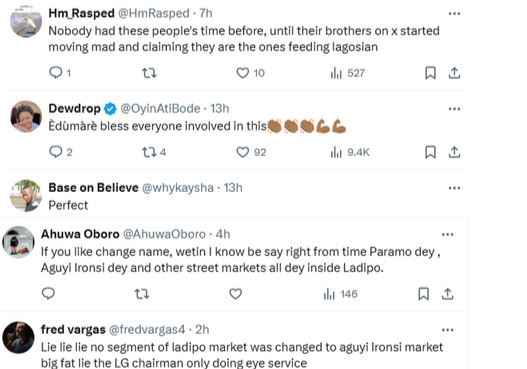Retweet Hm_Rasped's post
This screenshot has width=527, height=369.
point(149,73)
